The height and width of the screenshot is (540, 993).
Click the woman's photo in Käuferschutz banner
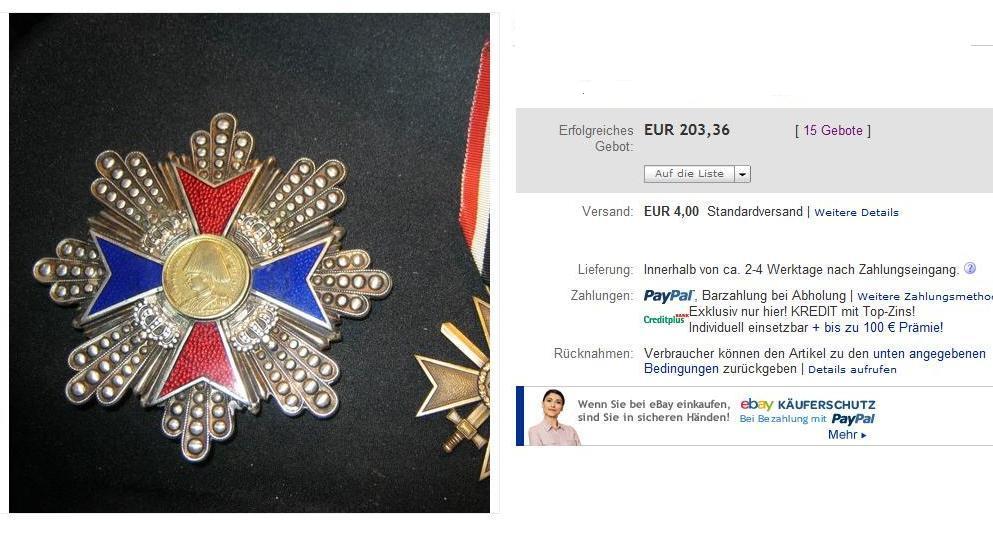click(553, 417)
